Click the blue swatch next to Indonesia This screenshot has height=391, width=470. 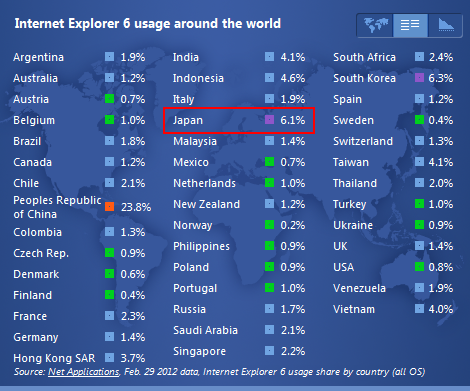[269, 78]
